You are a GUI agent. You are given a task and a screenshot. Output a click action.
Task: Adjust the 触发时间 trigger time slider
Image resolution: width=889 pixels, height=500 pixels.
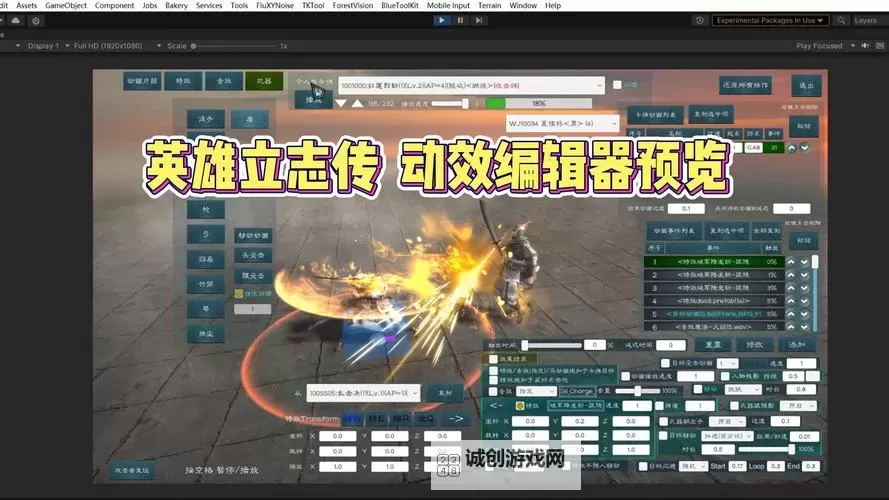552,345
